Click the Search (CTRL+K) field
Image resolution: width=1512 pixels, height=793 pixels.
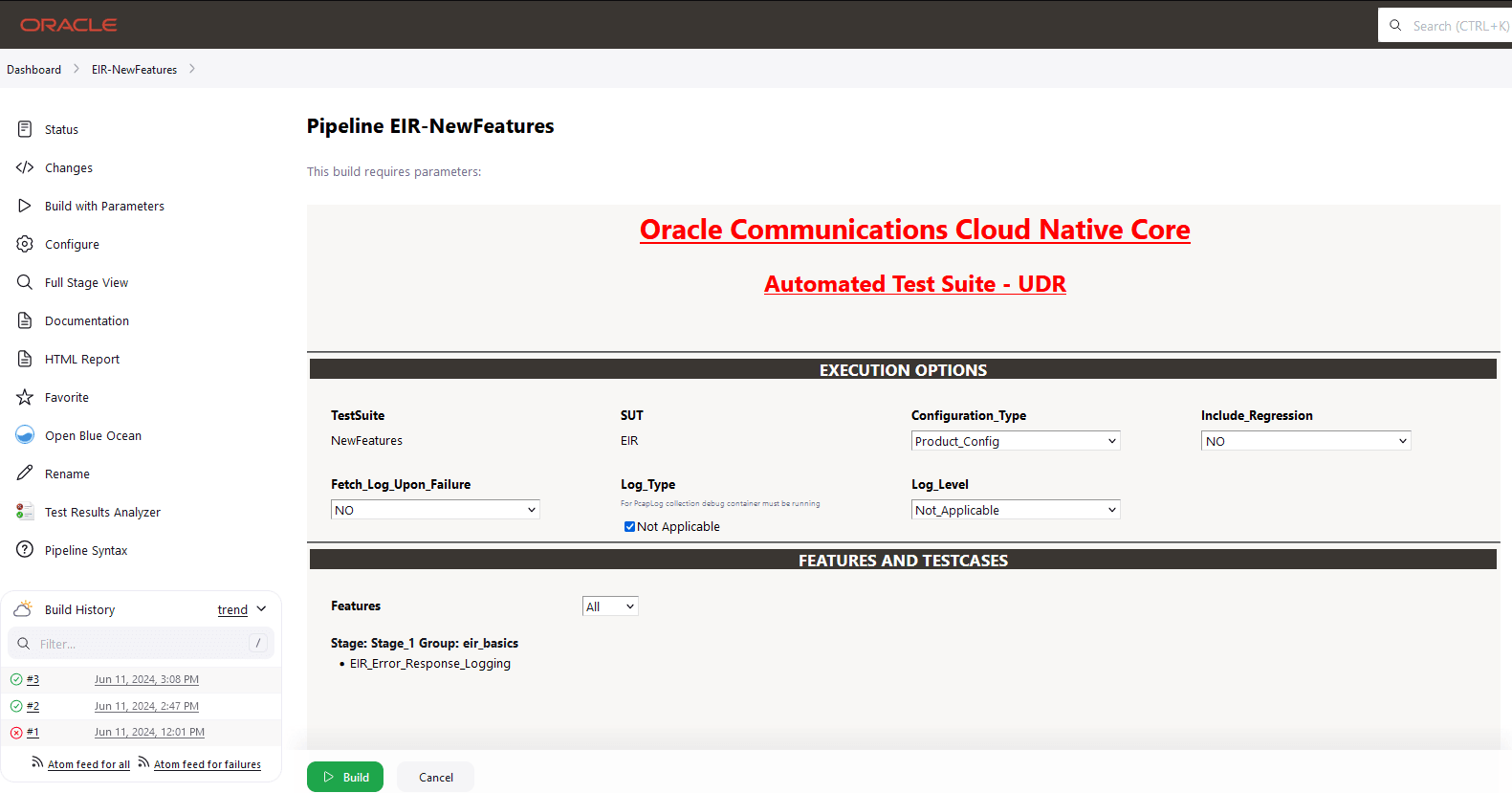1445,26
